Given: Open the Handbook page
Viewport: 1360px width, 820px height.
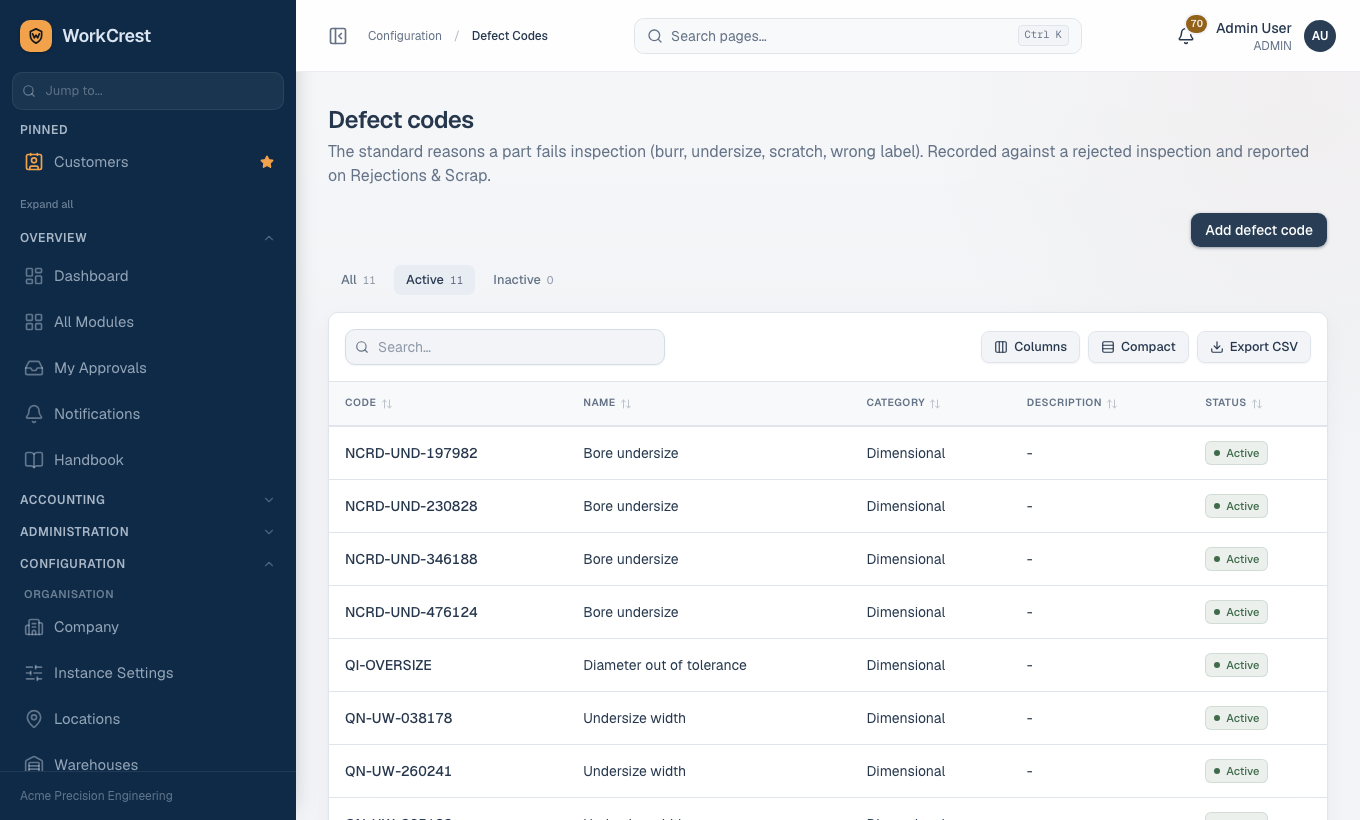Looking at the screenshot, I should [148, 460].
